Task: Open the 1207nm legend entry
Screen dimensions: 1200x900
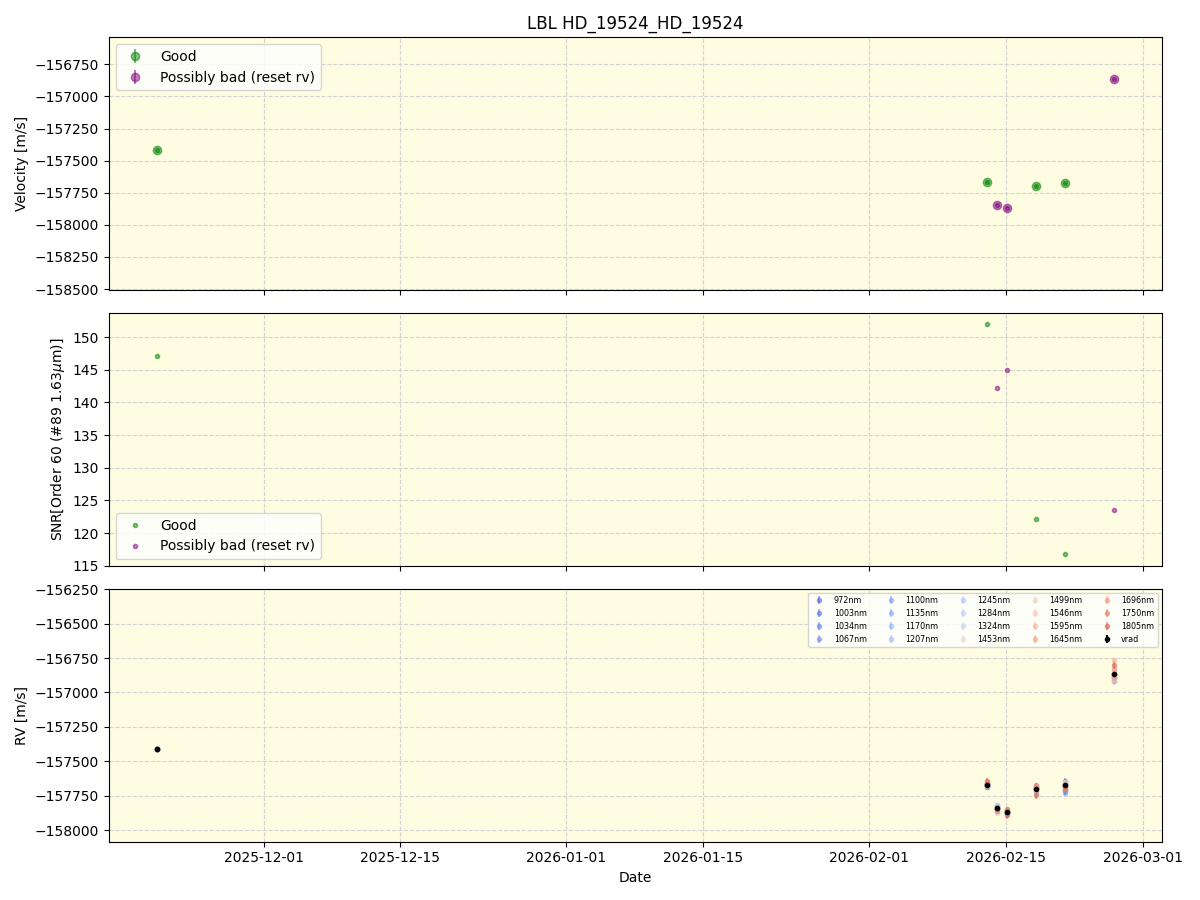Action: coord(923,639)
